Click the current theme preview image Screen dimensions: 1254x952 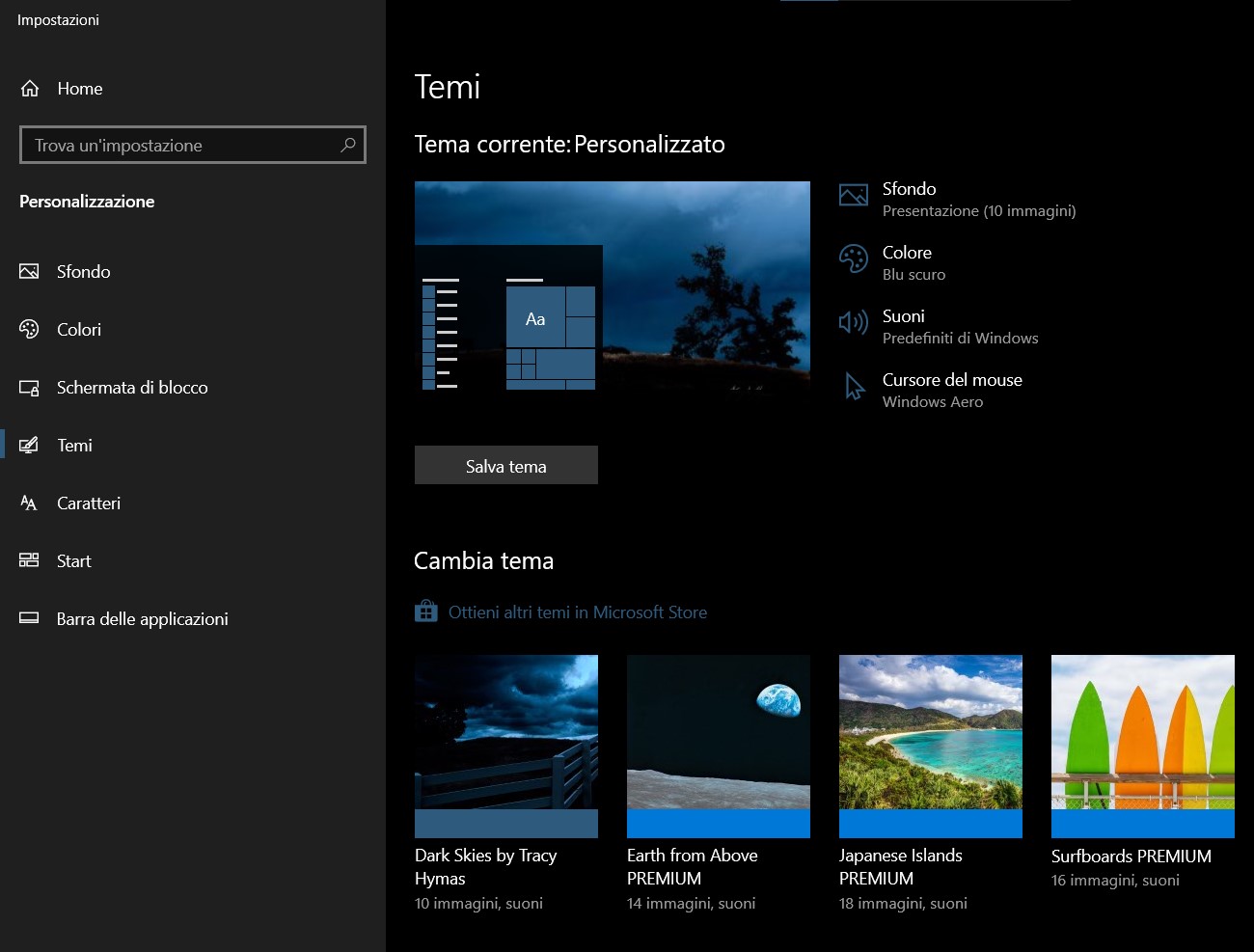pyautogui.click(x=613, y=287)
